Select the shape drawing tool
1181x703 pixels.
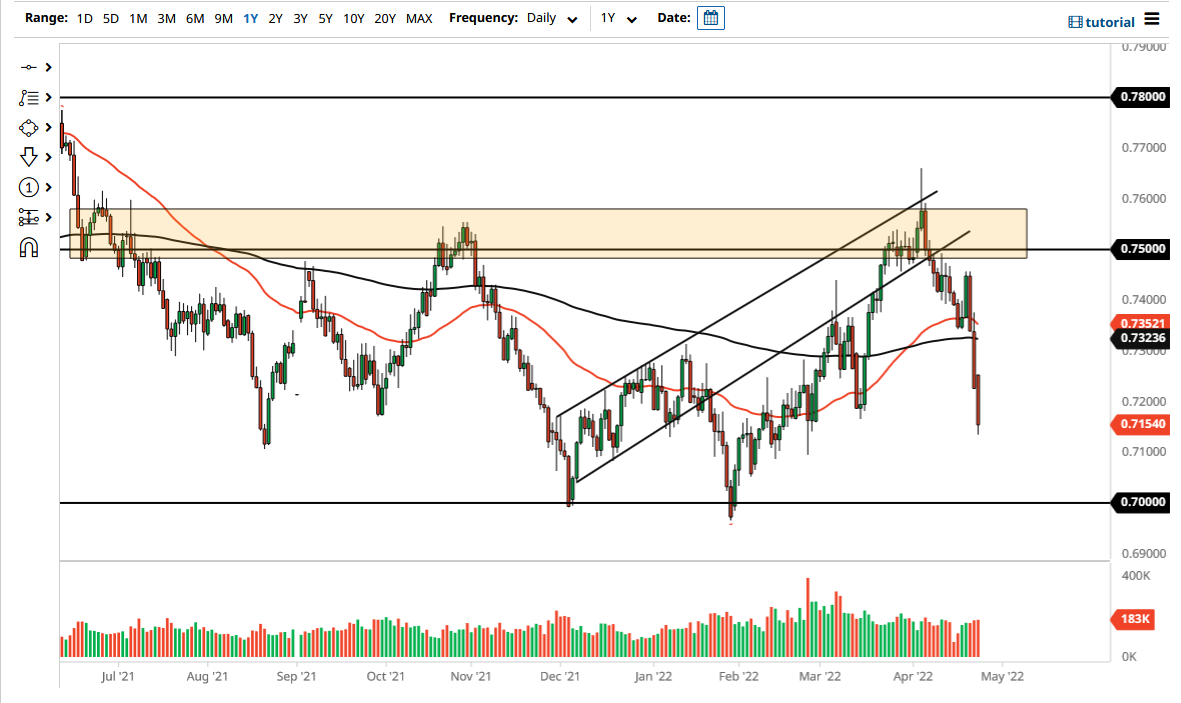(x=28, y=127)
